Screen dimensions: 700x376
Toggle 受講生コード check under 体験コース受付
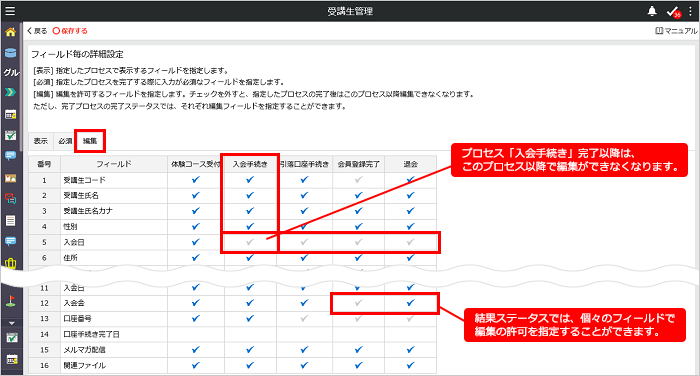click(196, 180)
